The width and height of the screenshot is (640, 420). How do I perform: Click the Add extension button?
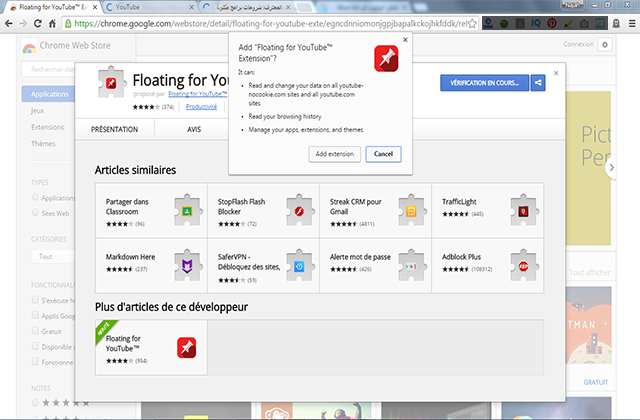click(x=334, y=154)
